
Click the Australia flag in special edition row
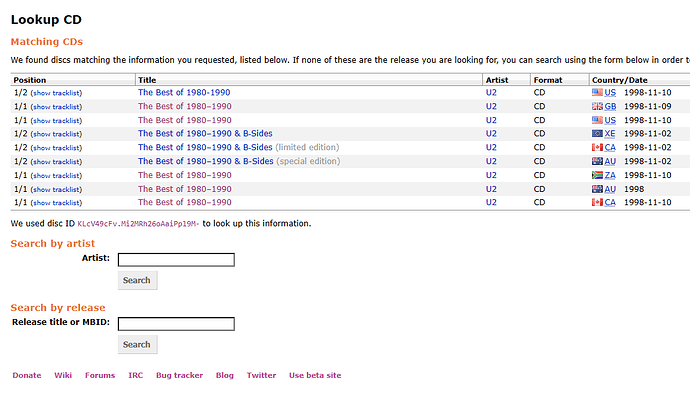tap(597, 161)
